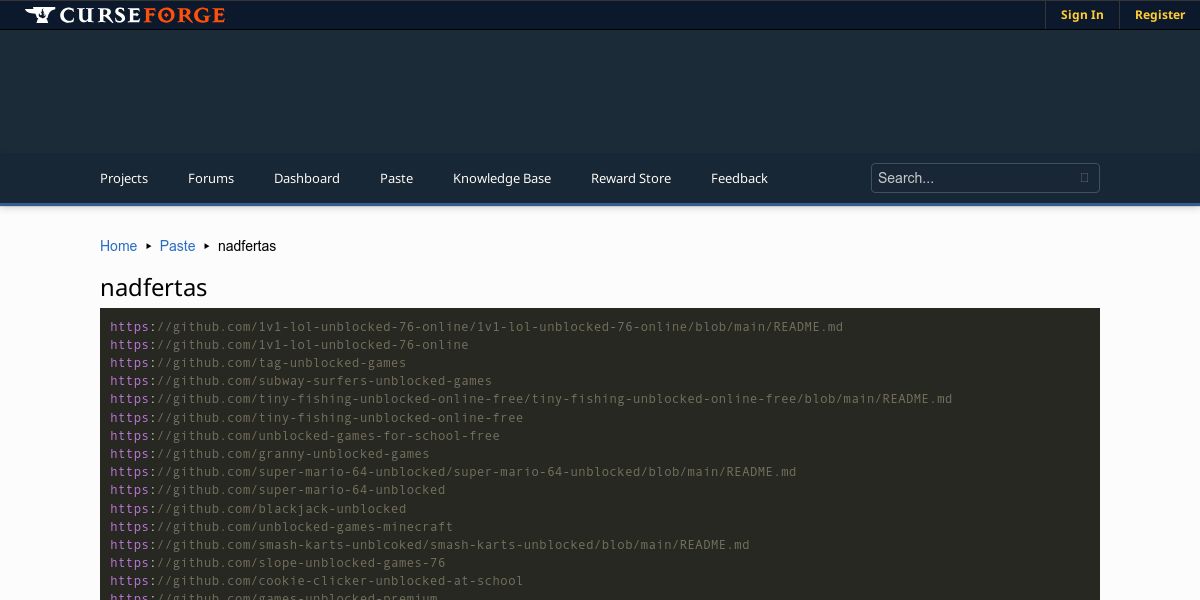
Task: Click the unblocked-games-for-school-free URL line
Action: click(x=305, y=436)
